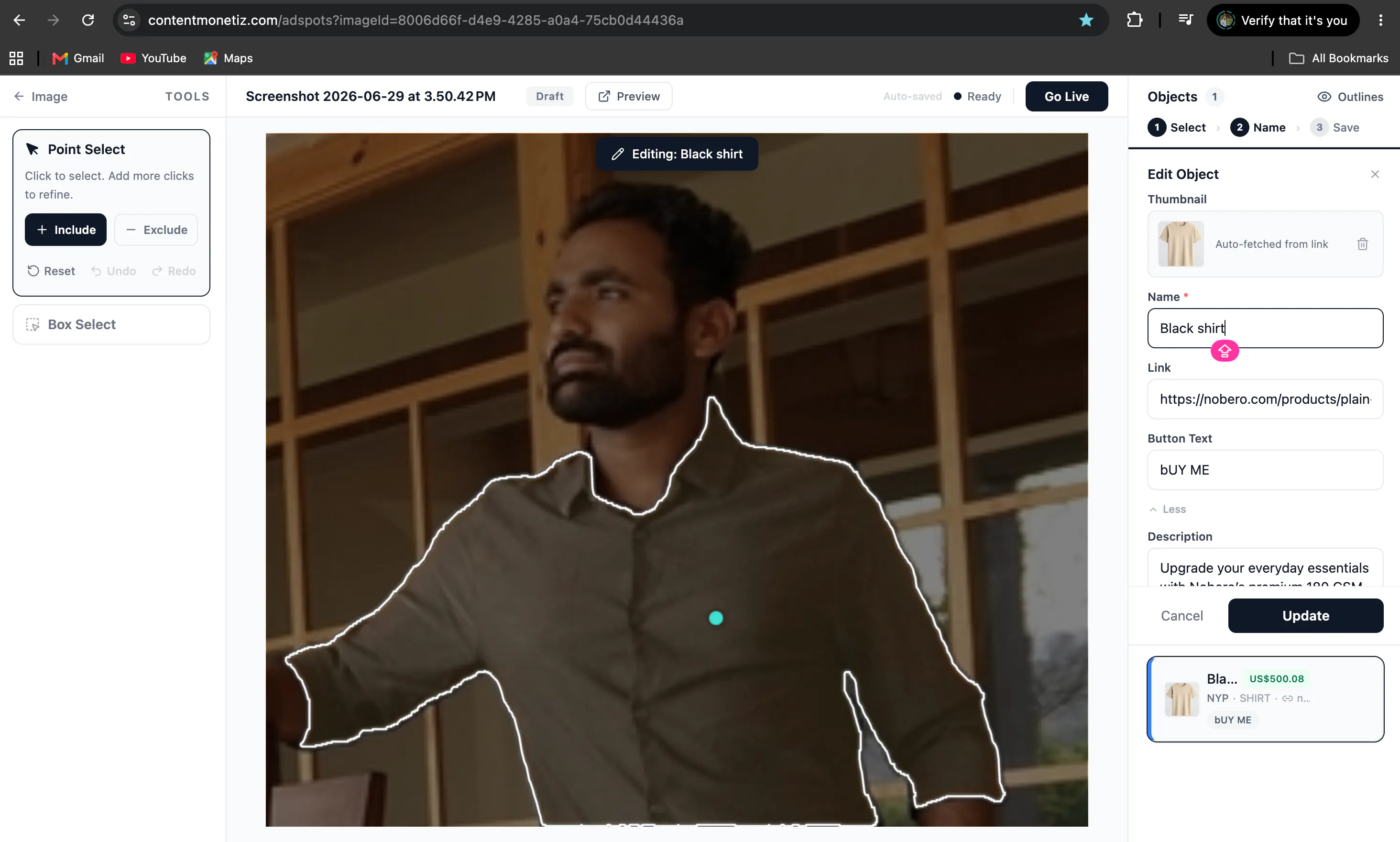Open the apps grid in bookmarks bar
The image size is (1400, 842).
coord(16,58)
